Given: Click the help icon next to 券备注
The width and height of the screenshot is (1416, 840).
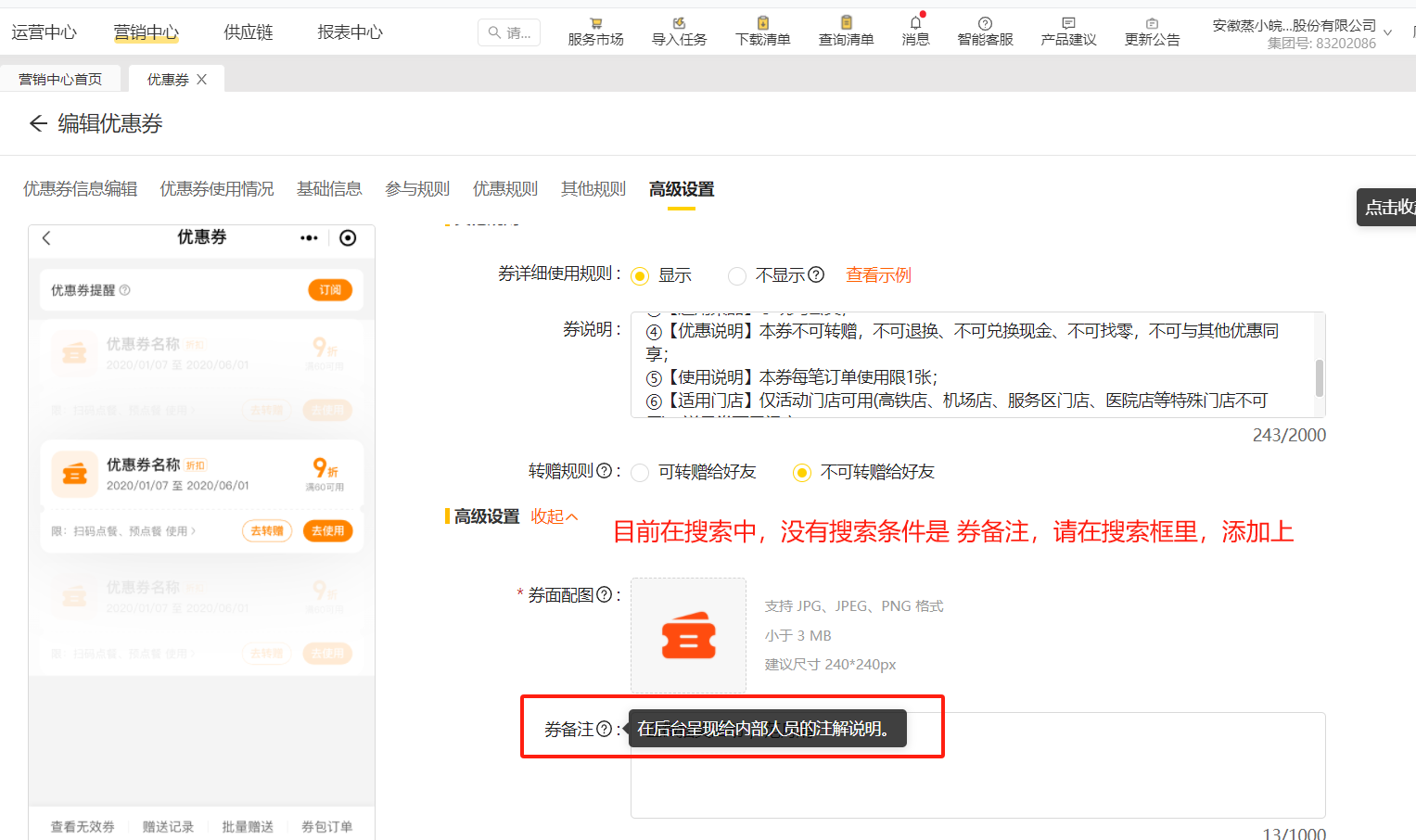Looking at the screenshot, I should coord(604,729).
